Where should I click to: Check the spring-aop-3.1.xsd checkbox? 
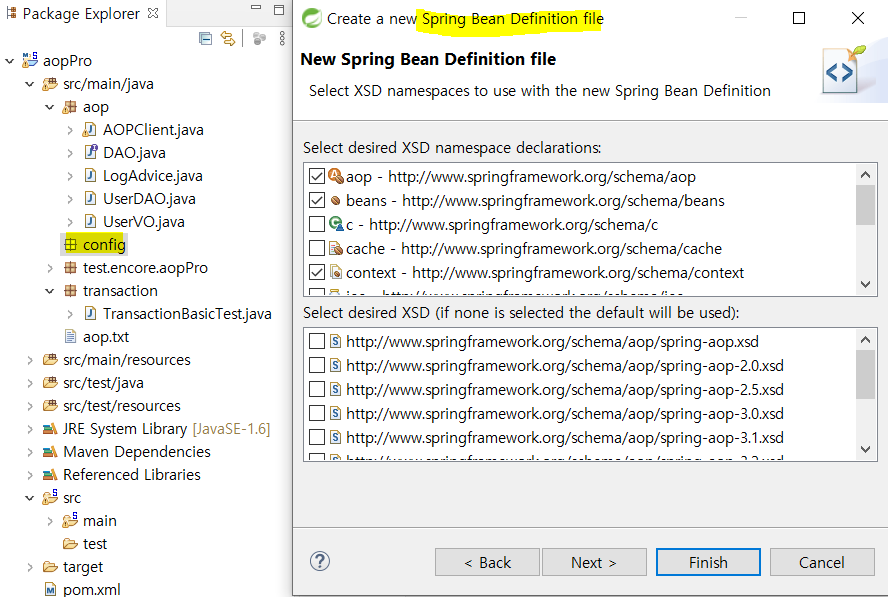click(x=317, y=437)
